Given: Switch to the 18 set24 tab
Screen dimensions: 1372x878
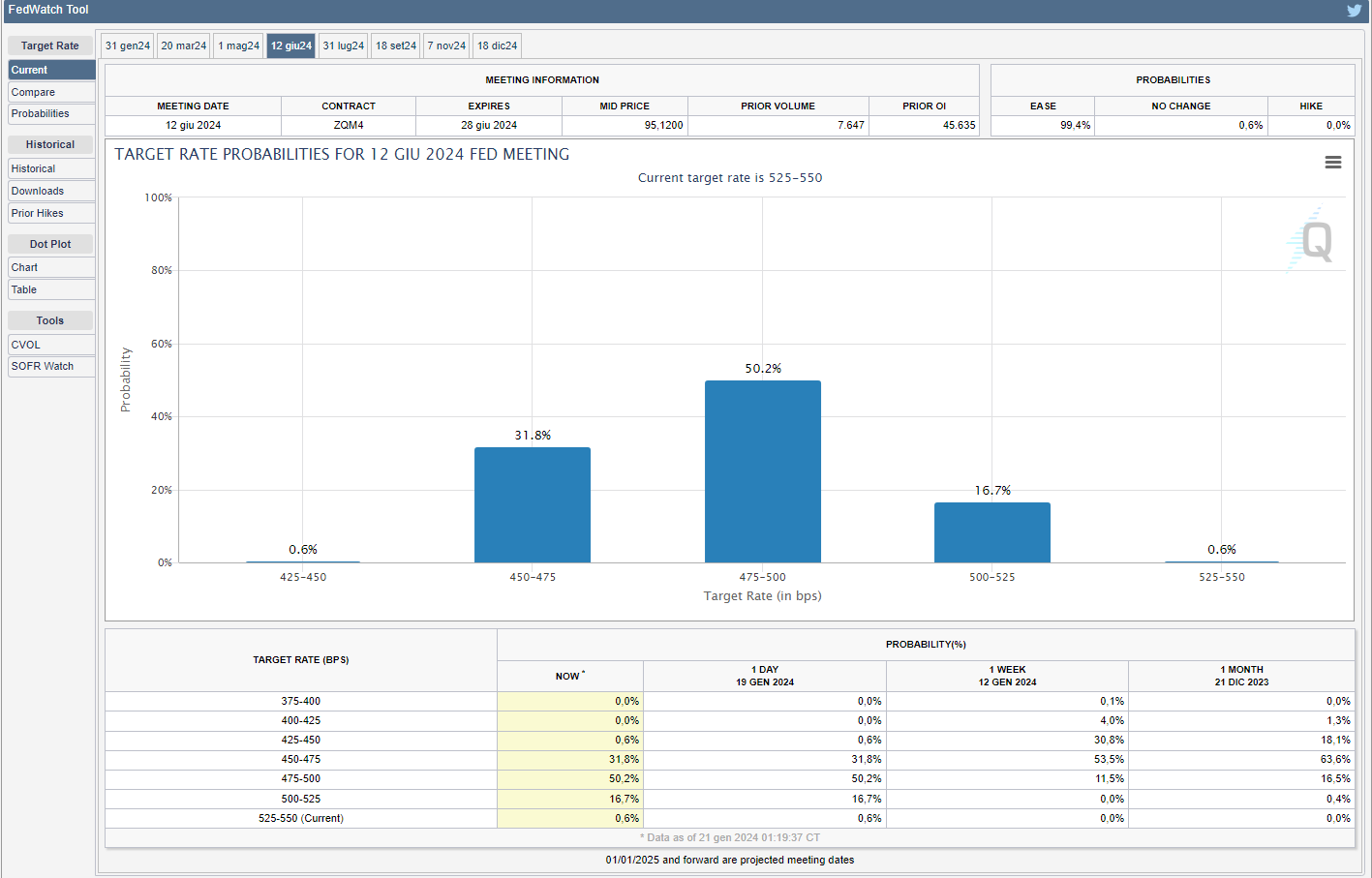Looking at the screenshot, I should pos(396,45).
